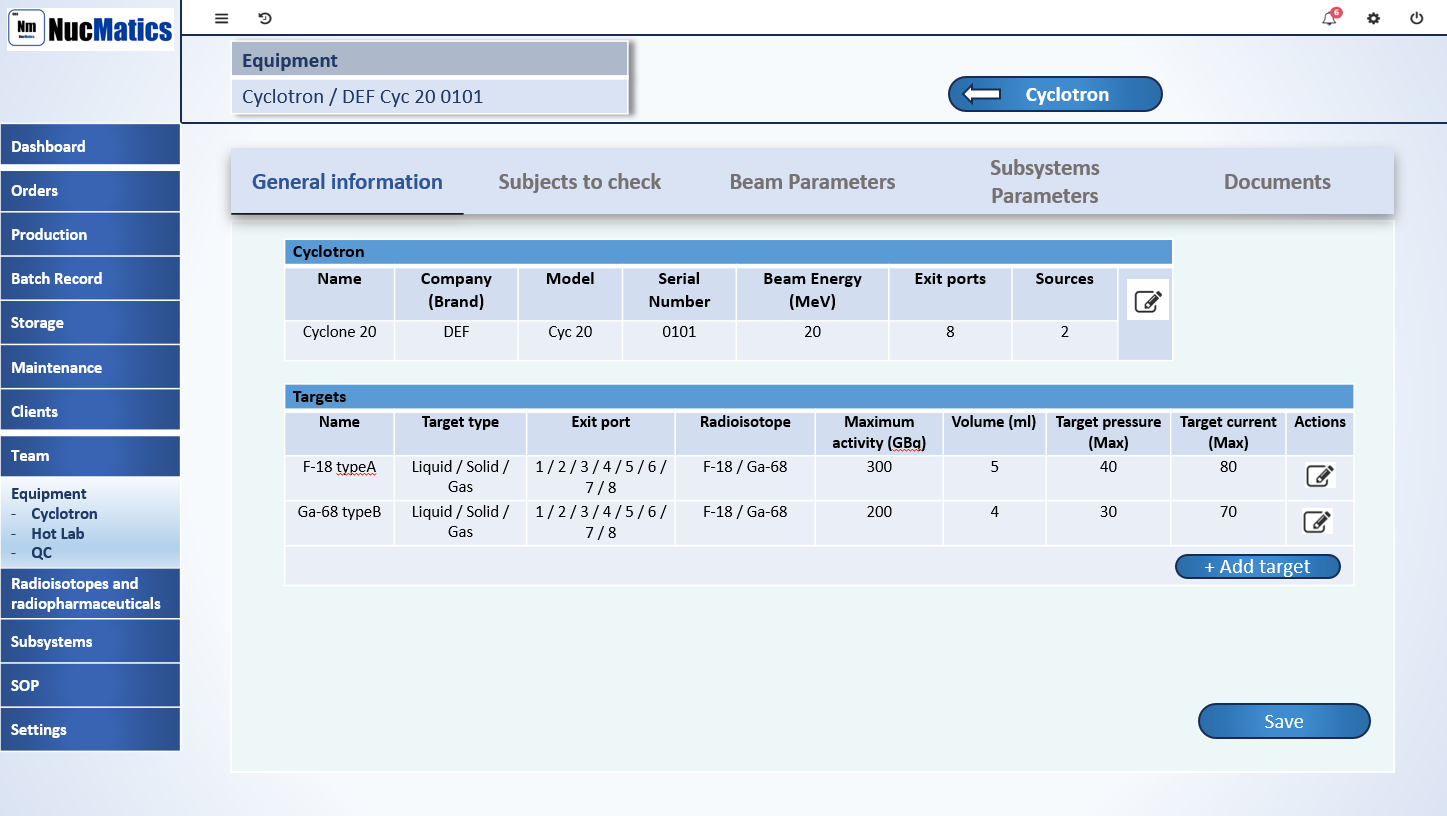
Task: Select QC under Equipment
Action: coord(41,553)
